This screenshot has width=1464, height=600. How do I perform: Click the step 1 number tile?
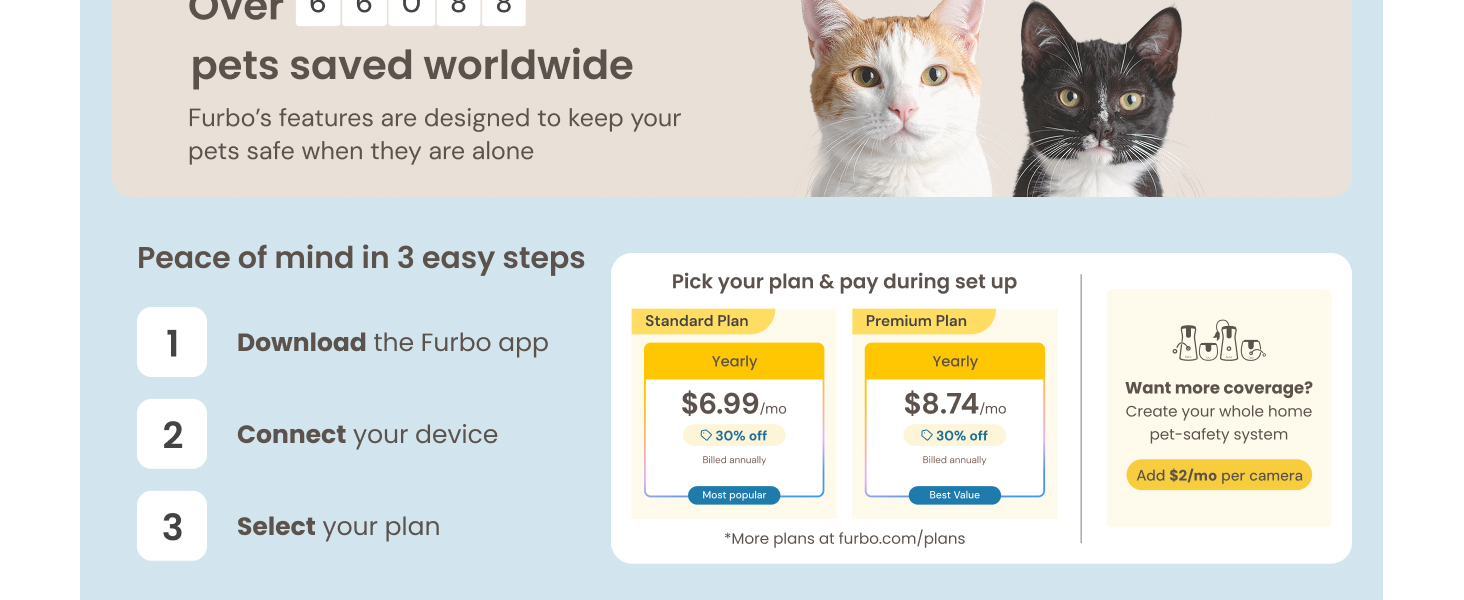[172, 342]
